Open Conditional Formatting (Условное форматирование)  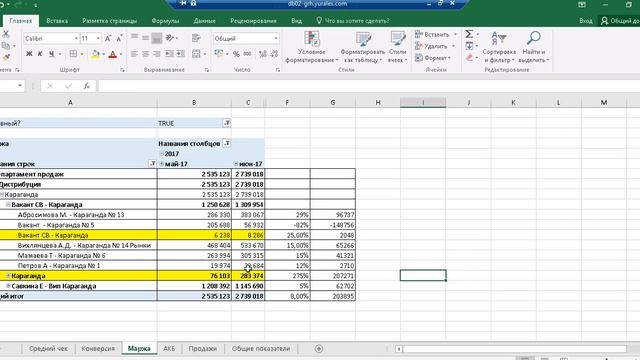pyautogui.click(x=312, y=47)
